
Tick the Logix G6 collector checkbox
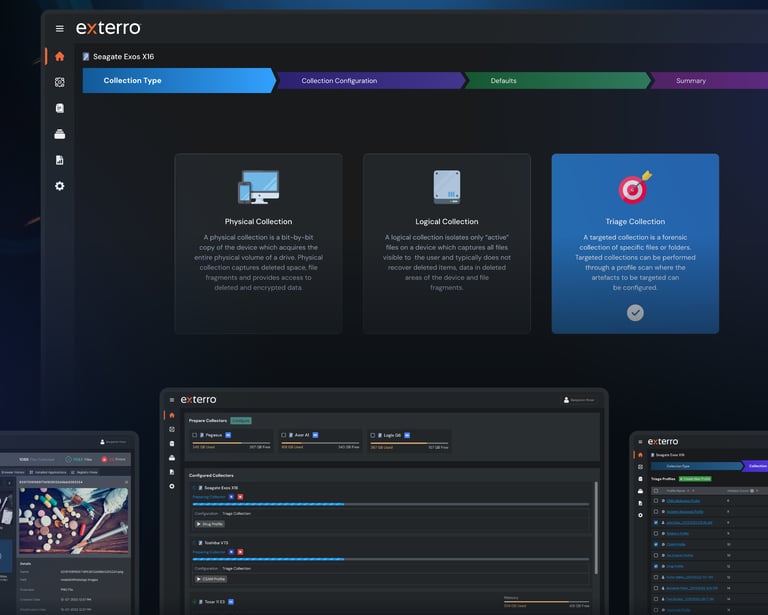click(372, 435)
